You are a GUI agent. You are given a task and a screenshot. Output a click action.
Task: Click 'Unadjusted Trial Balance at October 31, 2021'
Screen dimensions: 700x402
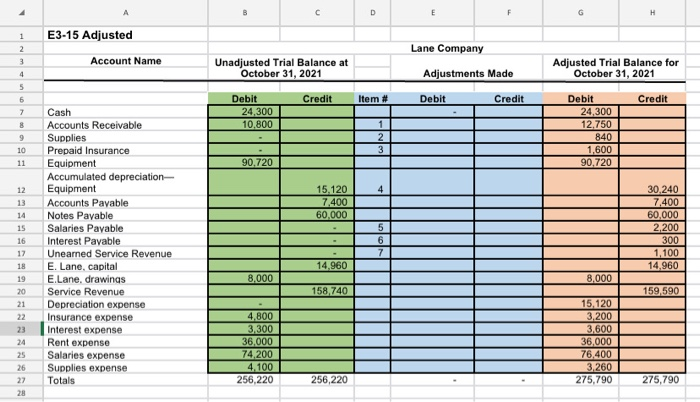coord(281,68)
